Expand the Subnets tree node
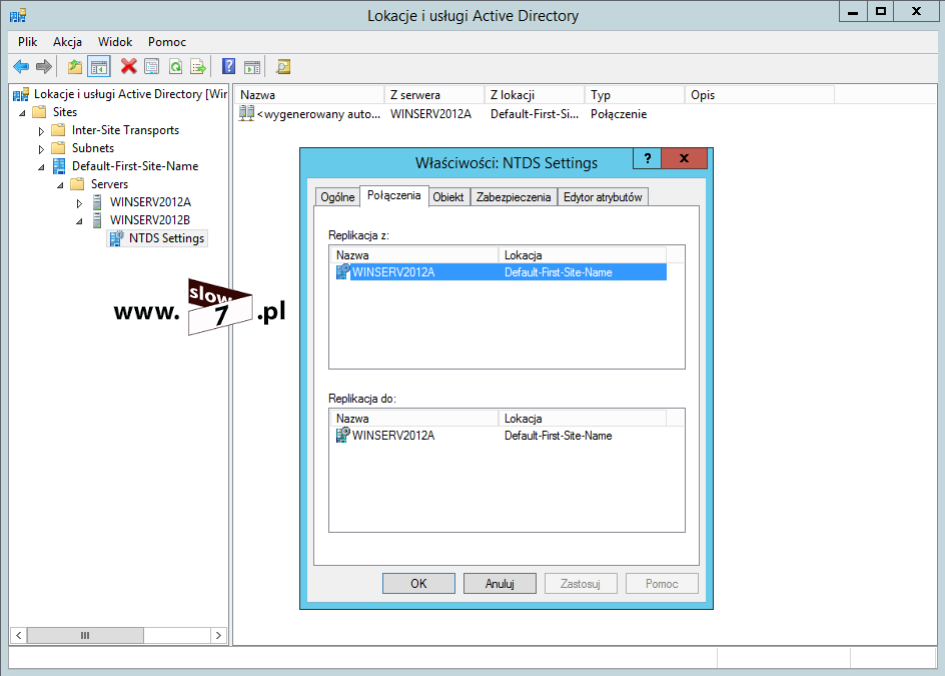The height and width of the screenshot is (676, 945). point(41,149)
